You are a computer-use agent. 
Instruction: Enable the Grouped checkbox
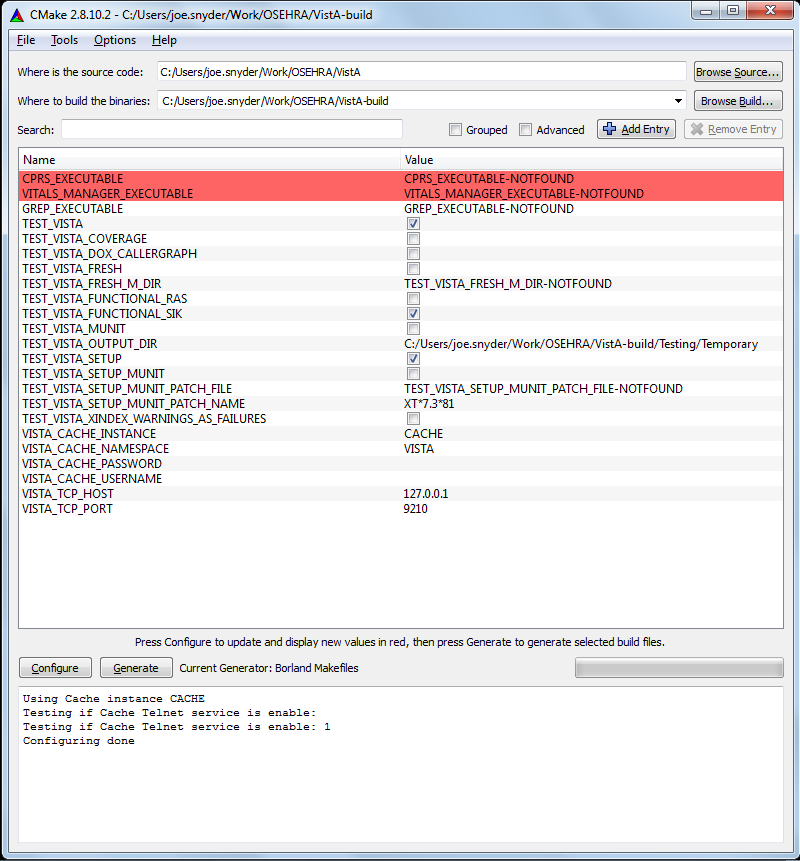(x=456, y=130)
